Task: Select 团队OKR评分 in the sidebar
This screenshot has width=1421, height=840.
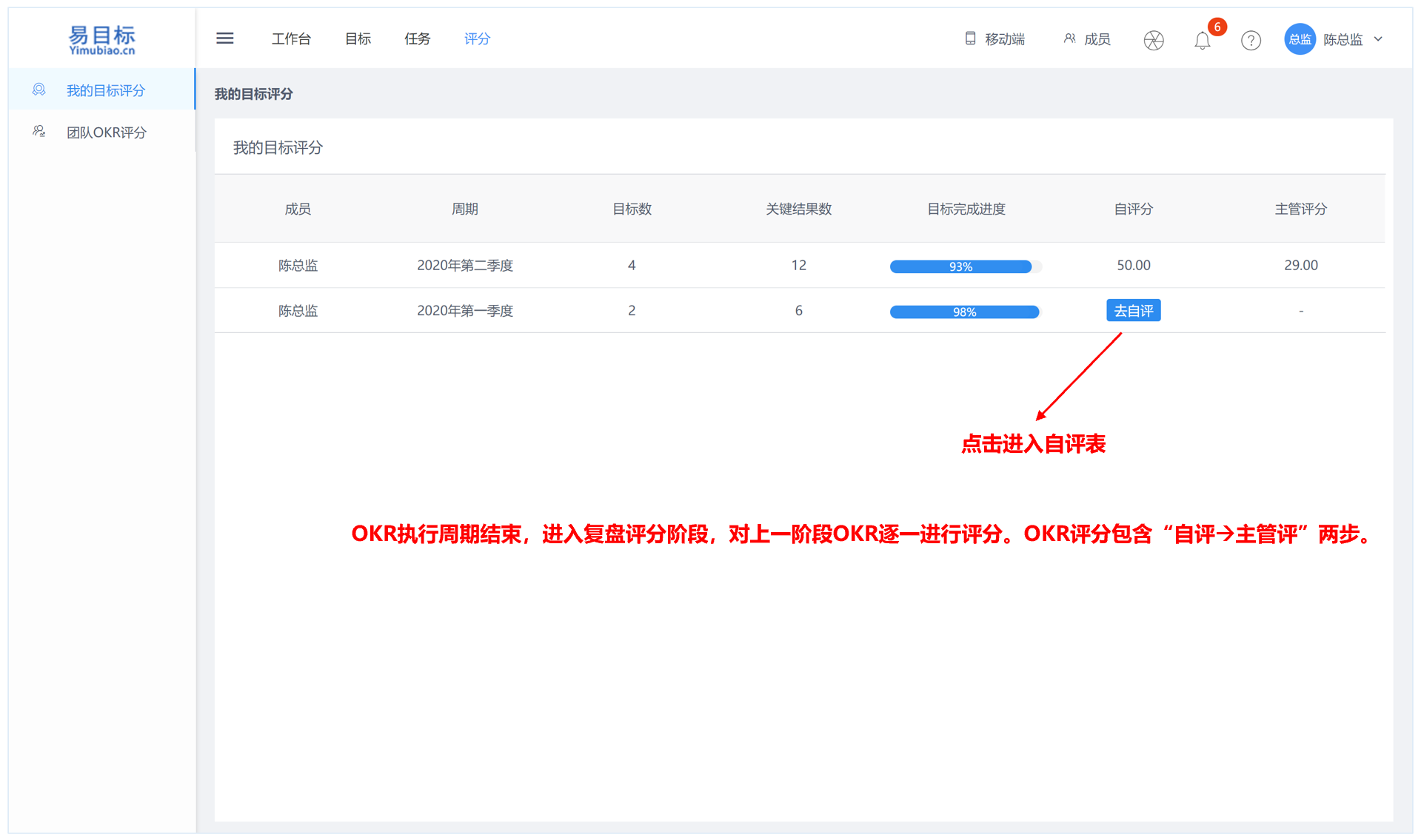Action: [102, 132]
